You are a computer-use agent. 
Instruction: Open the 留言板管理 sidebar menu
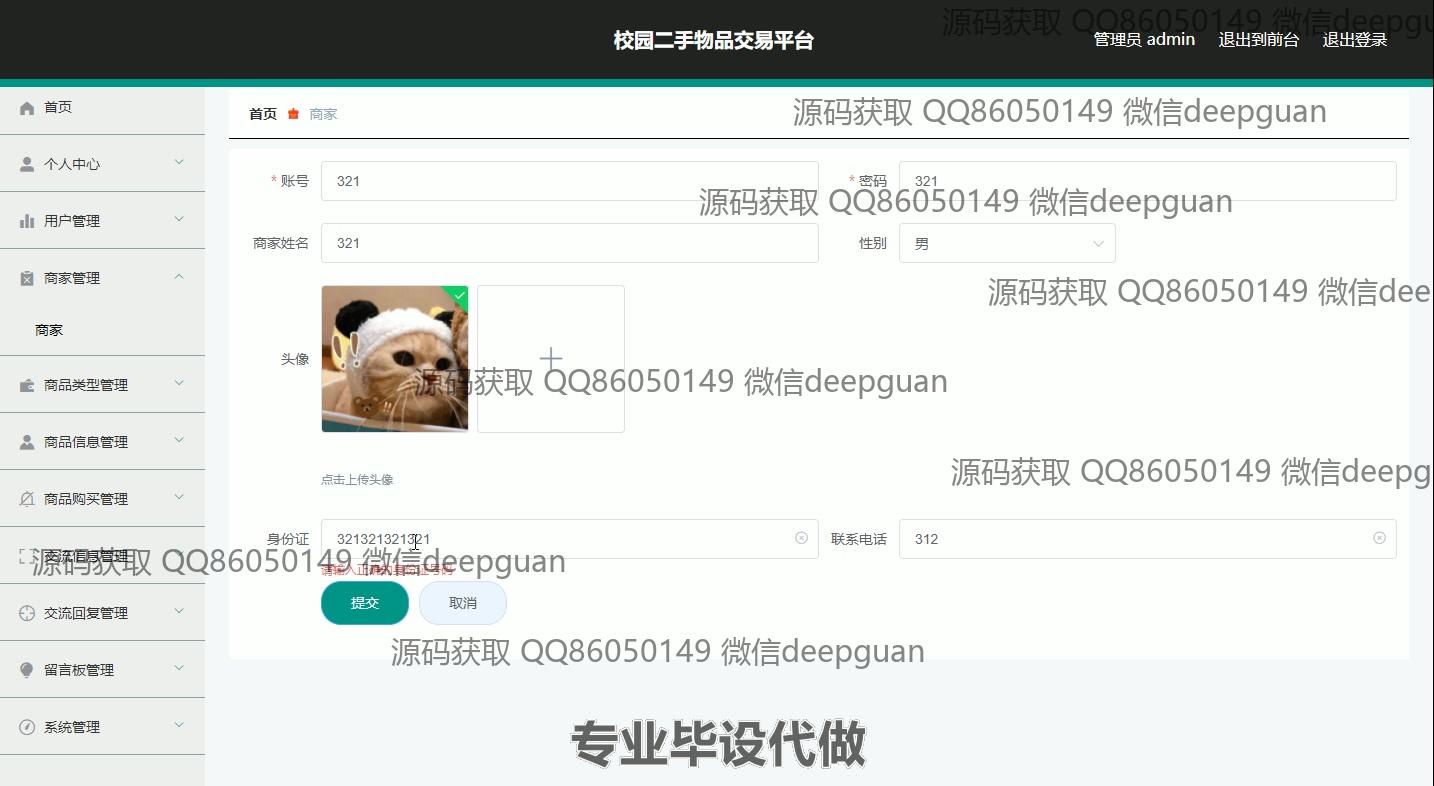[x=102, y=670]
